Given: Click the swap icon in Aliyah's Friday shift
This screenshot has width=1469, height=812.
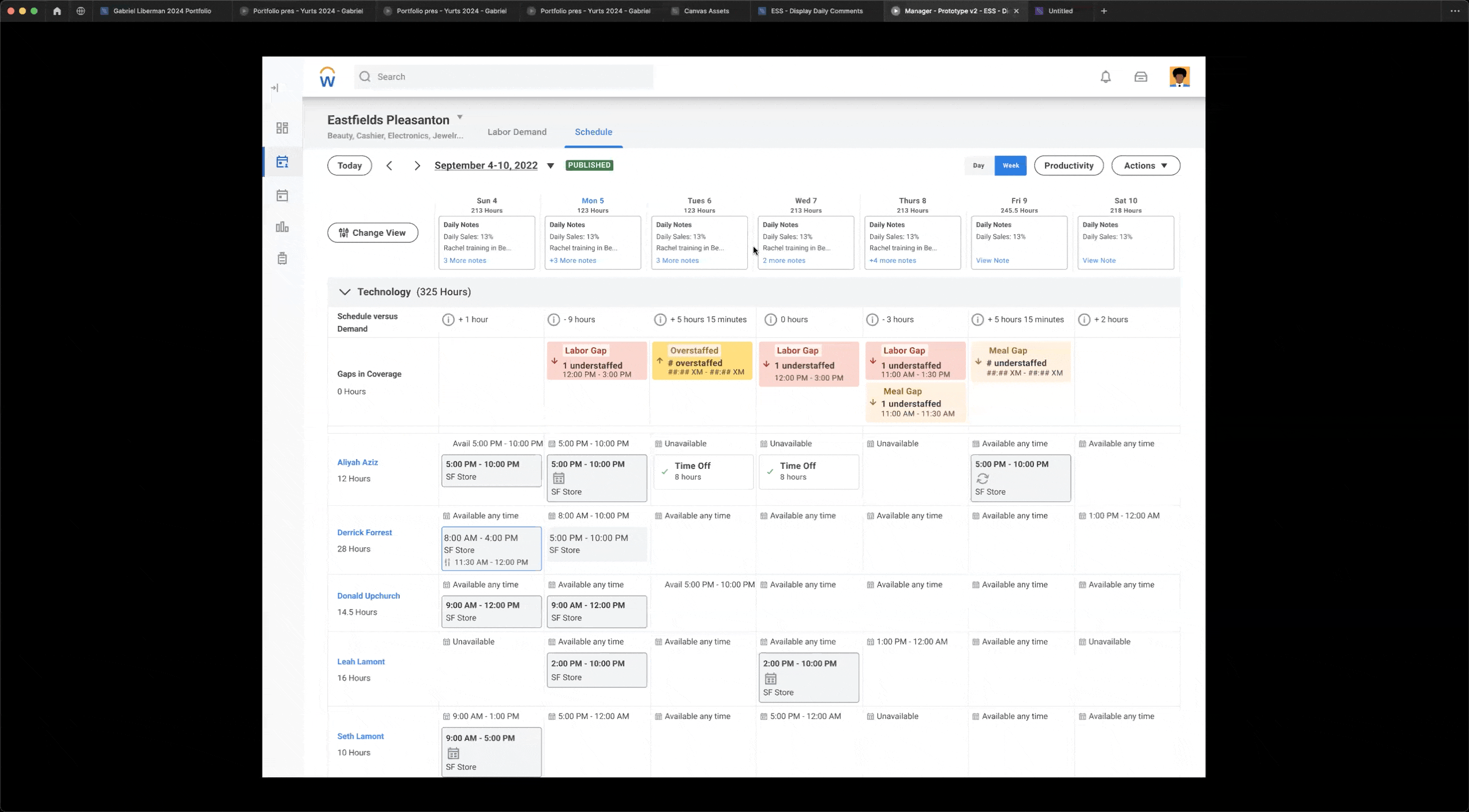Looking at the screenshot, I should (x=983, y=479).
